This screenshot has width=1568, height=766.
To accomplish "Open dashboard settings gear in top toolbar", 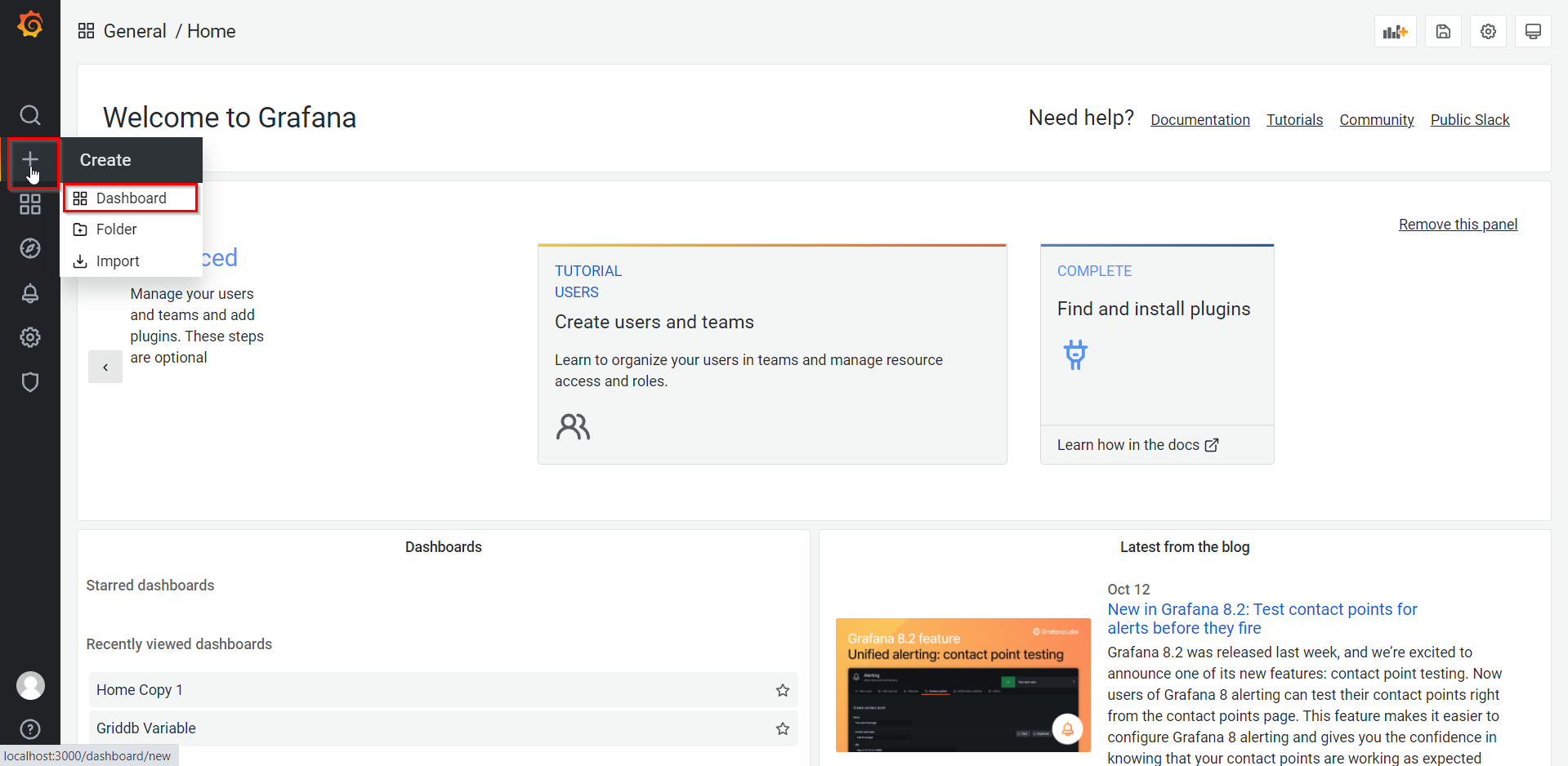I will tap(1488, 32).
